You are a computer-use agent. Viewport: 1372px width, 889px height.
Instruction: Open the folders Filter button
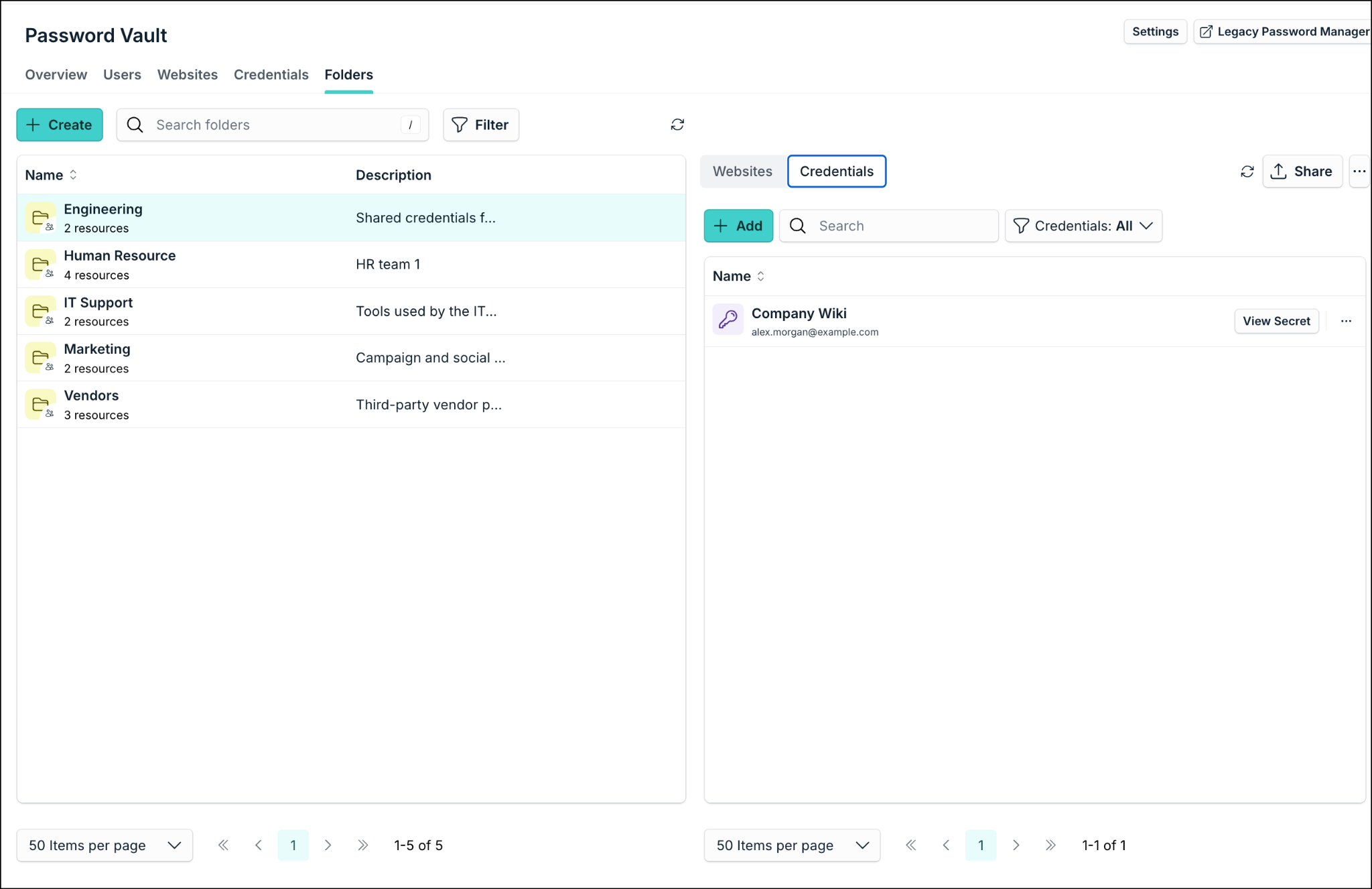tap(481, 125)
